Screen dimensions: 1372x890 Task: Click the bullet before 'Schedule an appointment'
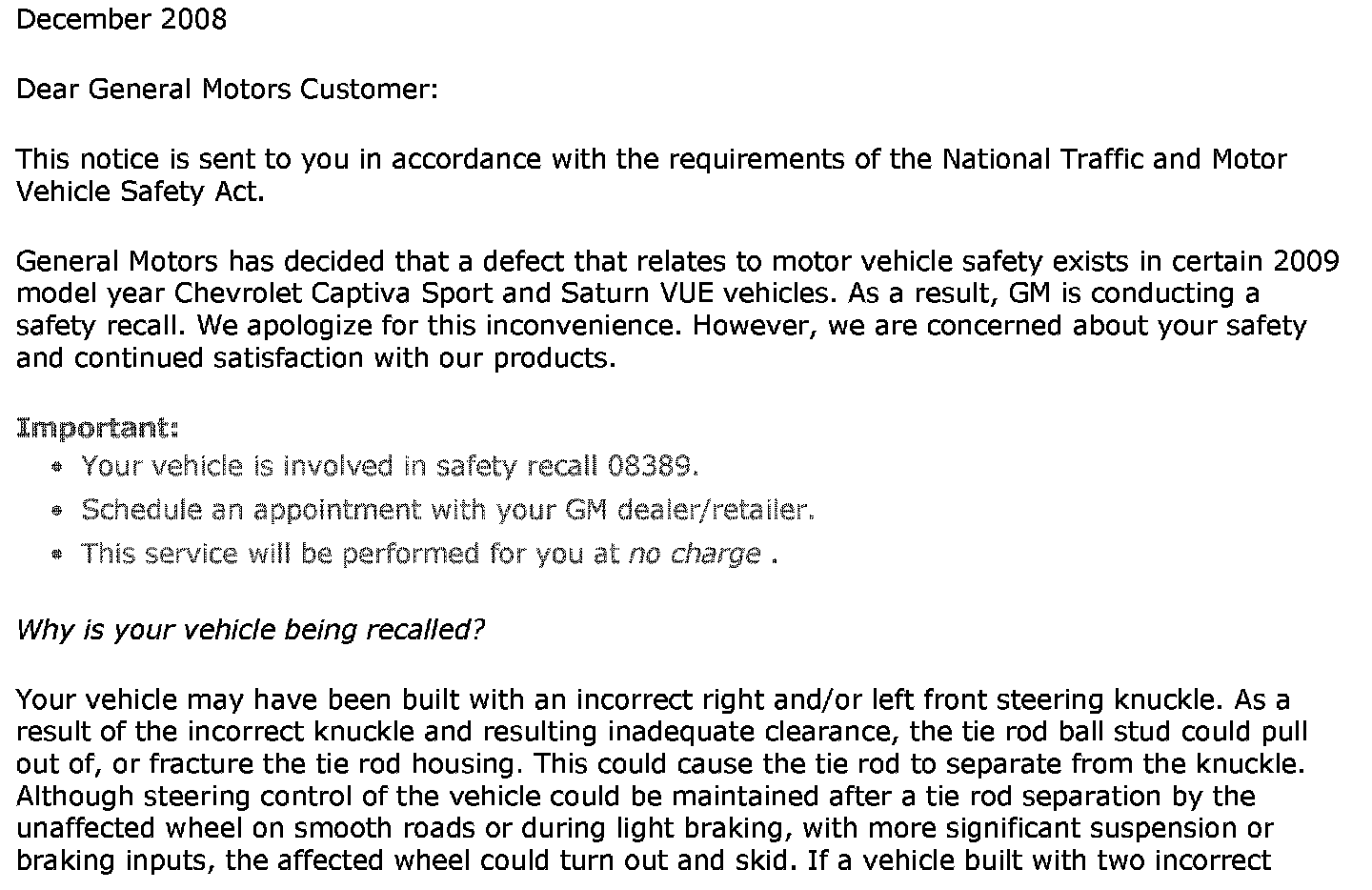[x=58, y=512]
